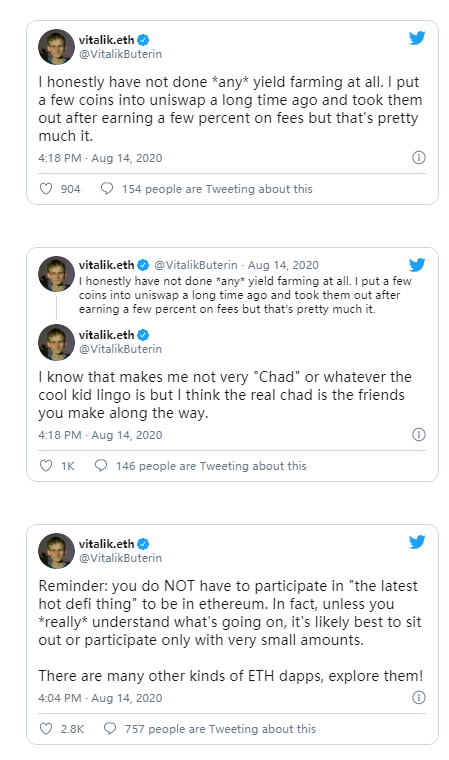Like the tweet with 904 likes
Image resolution: width=449 pixels, height=760 pixels.
[46, 189]
